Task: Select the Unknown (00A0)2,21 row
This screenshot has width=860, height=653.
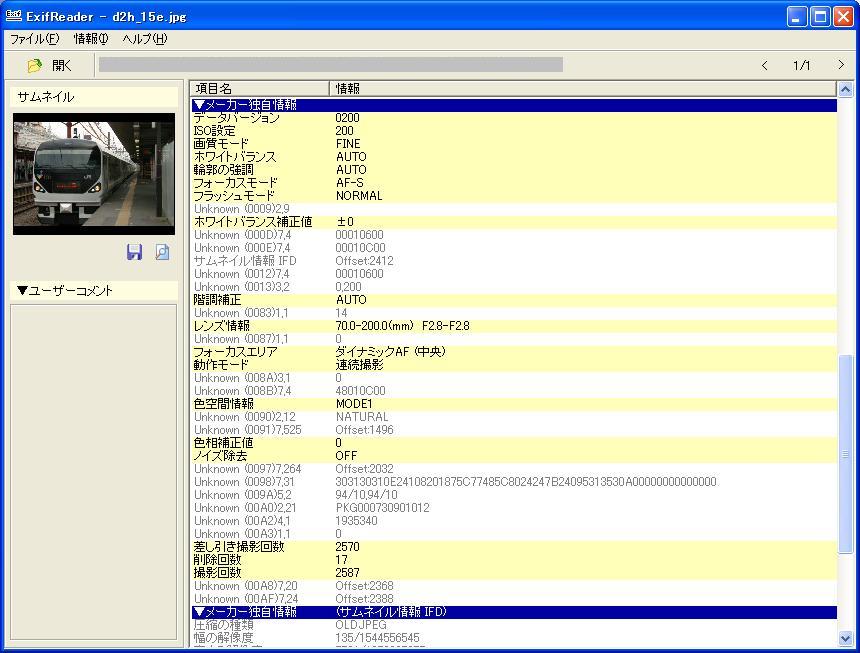Action: tap(514, 508)
